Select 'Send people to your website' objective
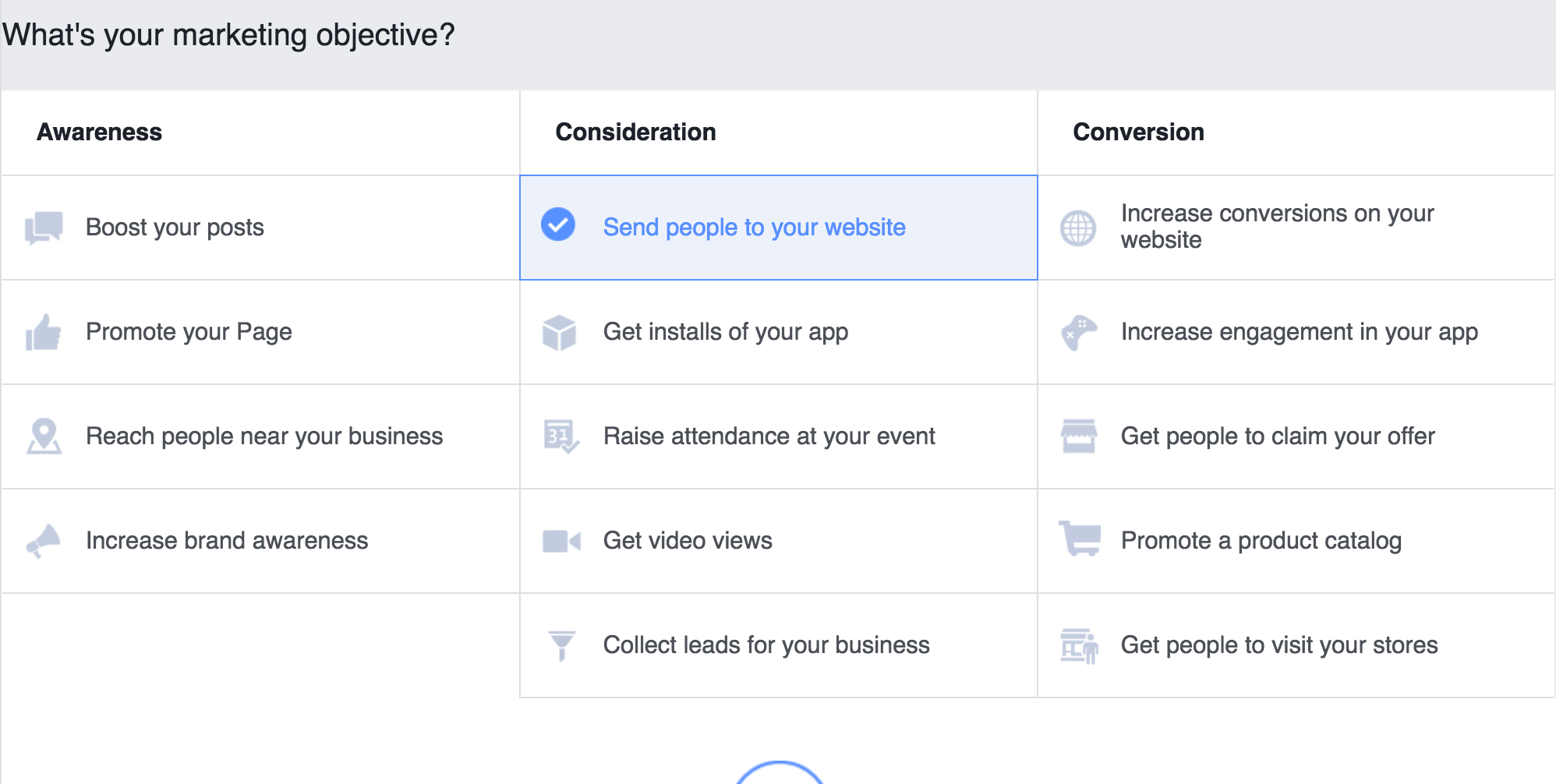1556x784 pixels. click(x=754, y=228)
